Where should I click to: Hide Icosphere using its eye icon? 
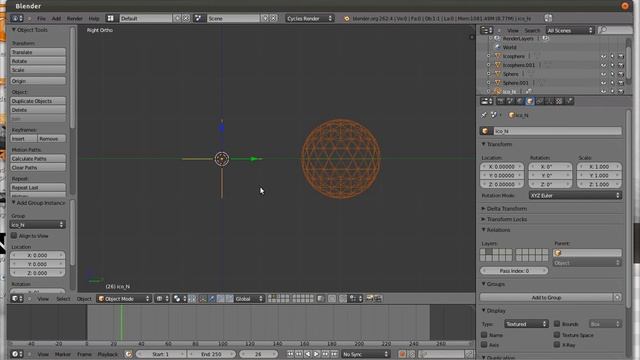coord(603,56)
